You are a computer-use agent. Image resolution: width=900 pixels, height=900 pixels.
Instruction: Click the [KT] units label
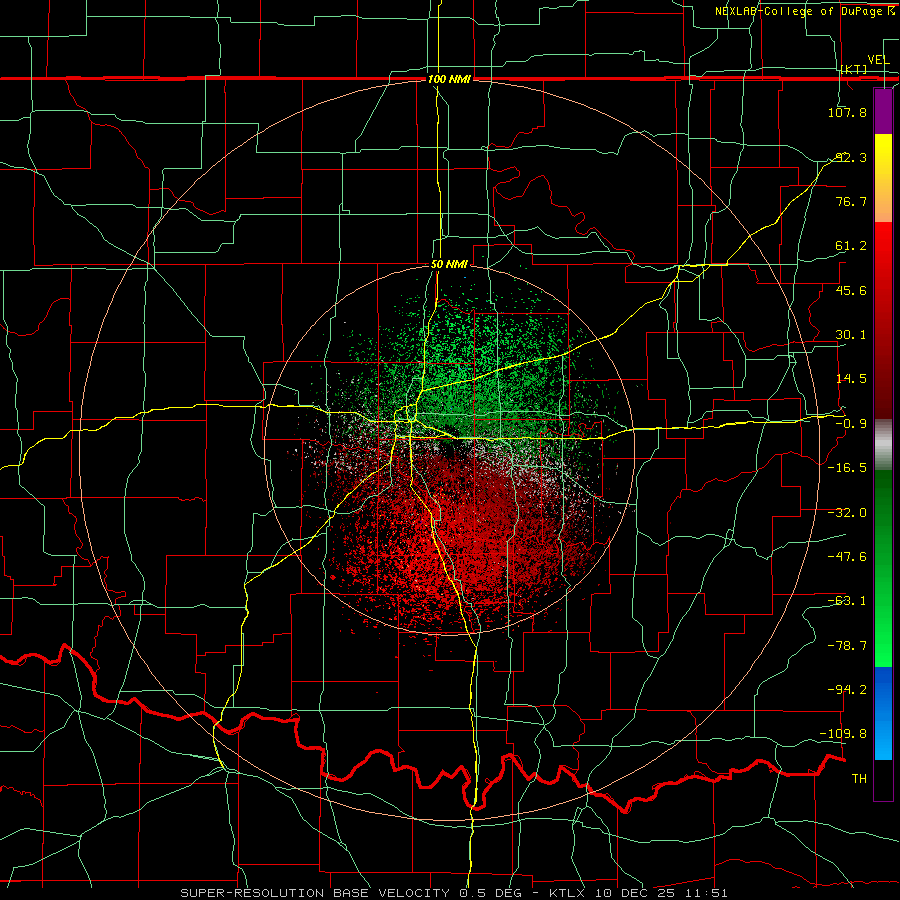(854, 69)
